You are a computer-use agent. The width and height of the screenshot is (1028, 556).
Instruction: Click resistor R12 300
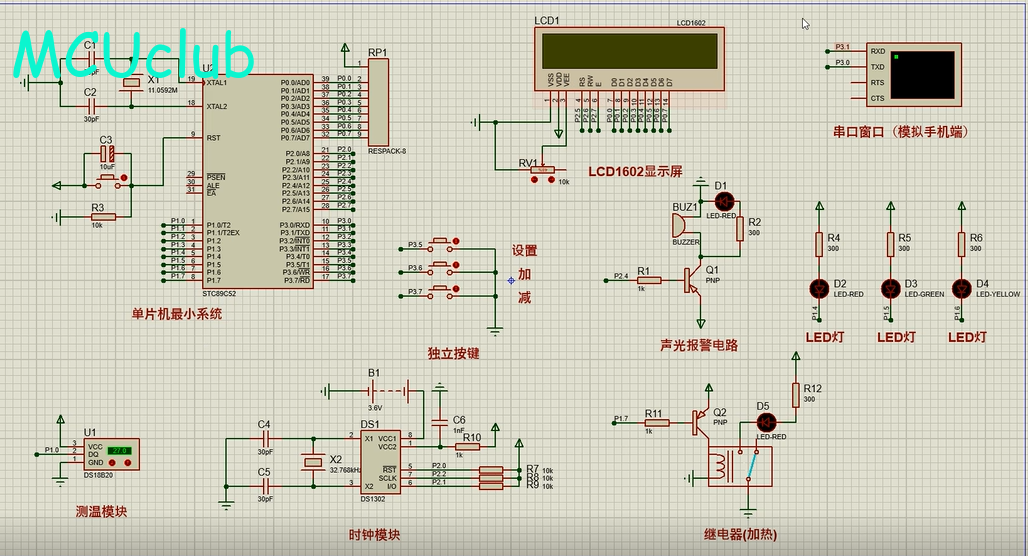click(x=795, y=395)
